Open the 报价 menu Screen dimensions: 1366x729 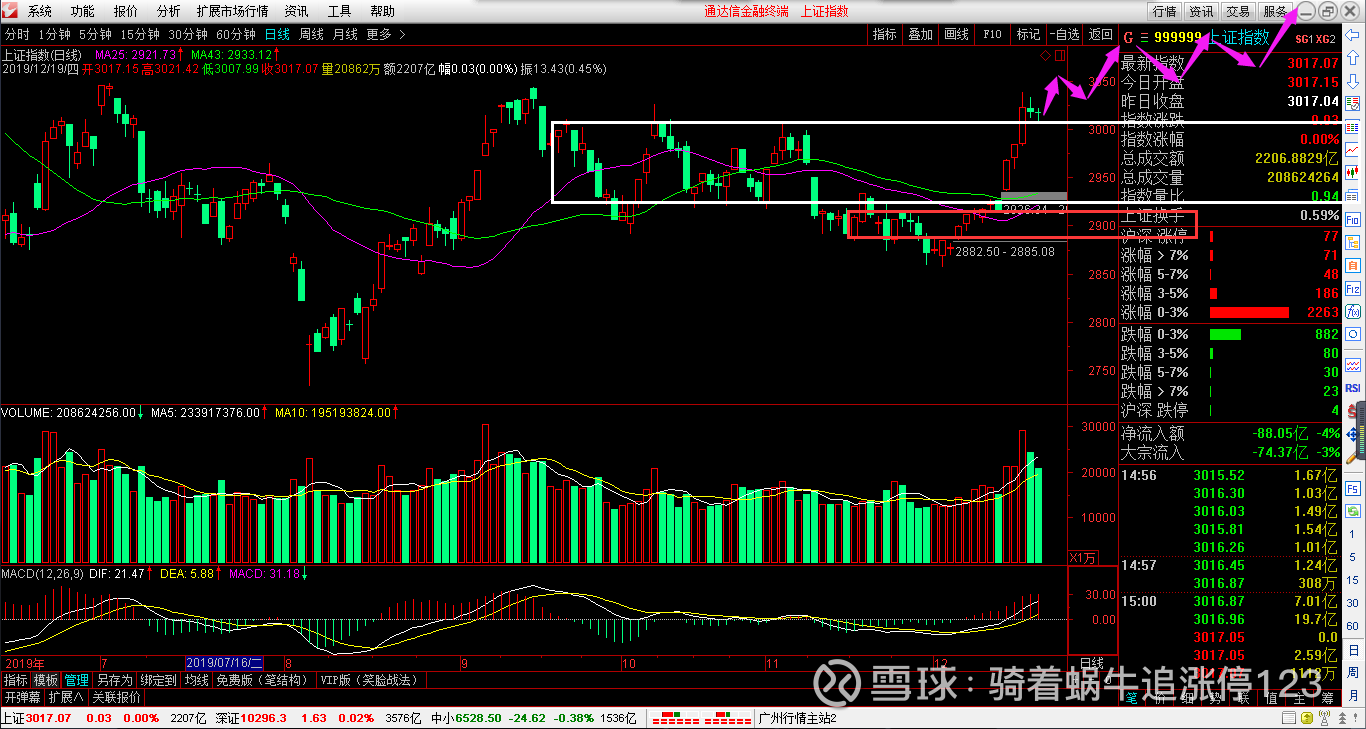point(126,11)
